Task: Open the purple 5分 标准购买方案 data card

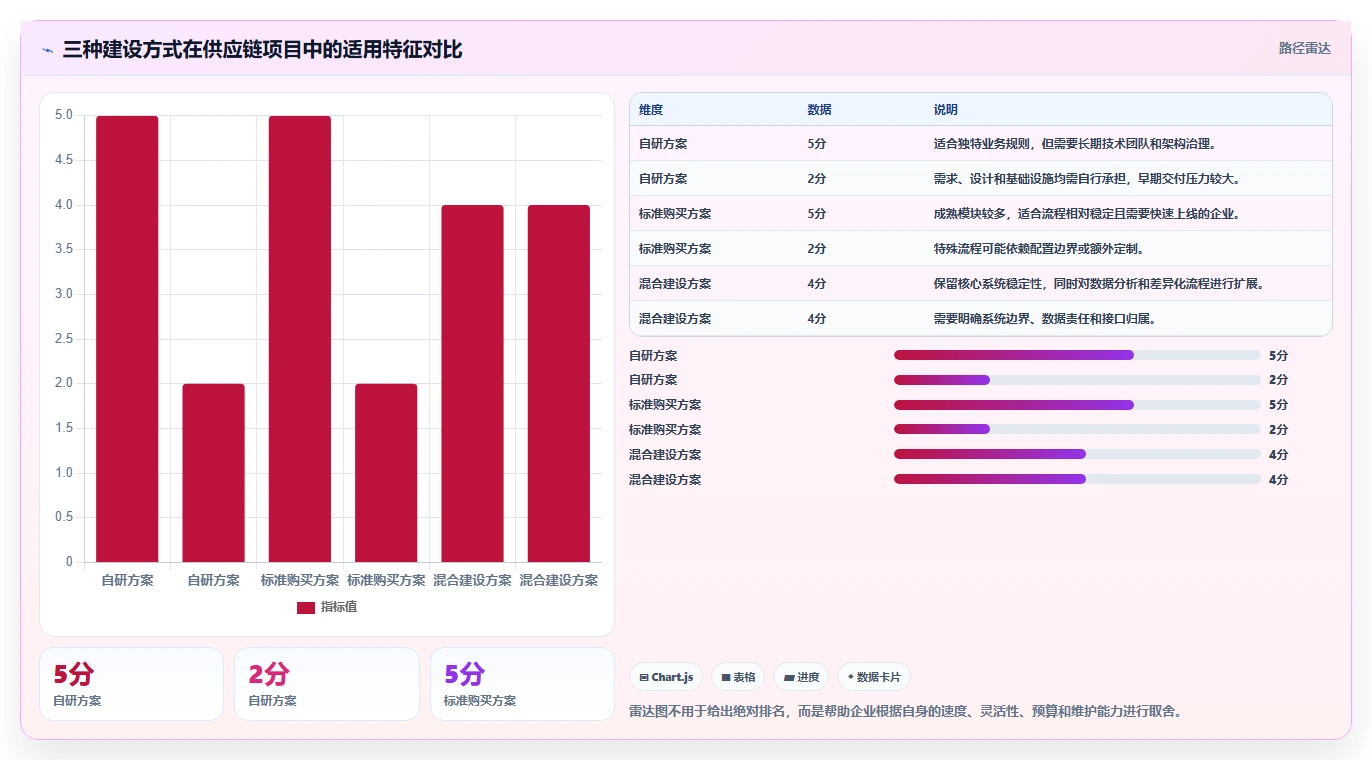Action: [x=522, y=684]
